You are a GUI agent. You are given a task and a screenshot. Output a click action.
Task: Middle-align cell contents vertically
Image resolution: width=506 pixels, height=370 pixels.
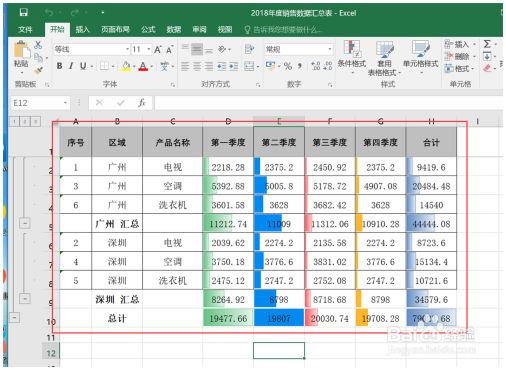197,49
